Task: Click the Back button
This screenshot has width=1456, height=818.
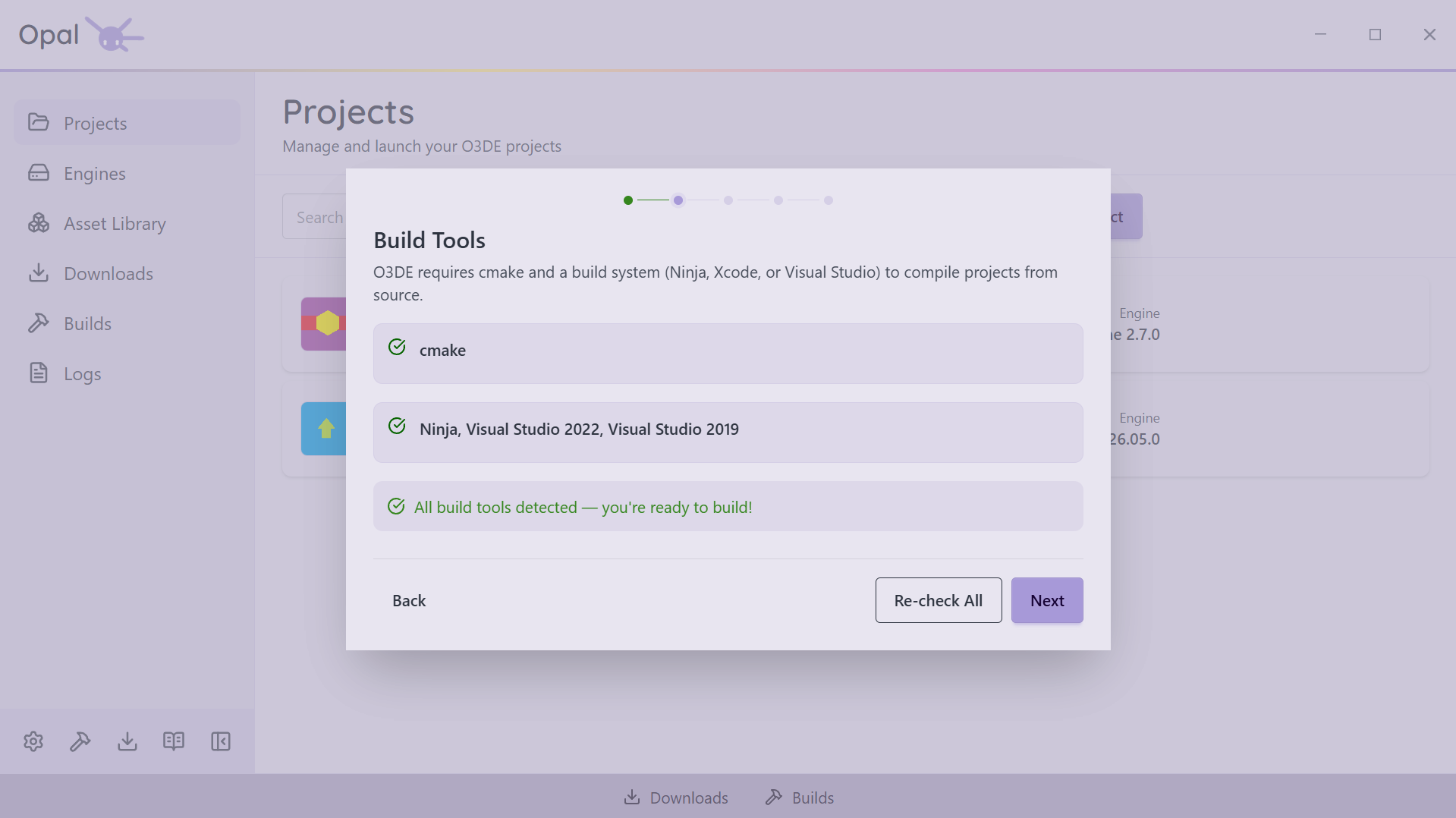Action: pyautogui.click(x=409, y=600)
